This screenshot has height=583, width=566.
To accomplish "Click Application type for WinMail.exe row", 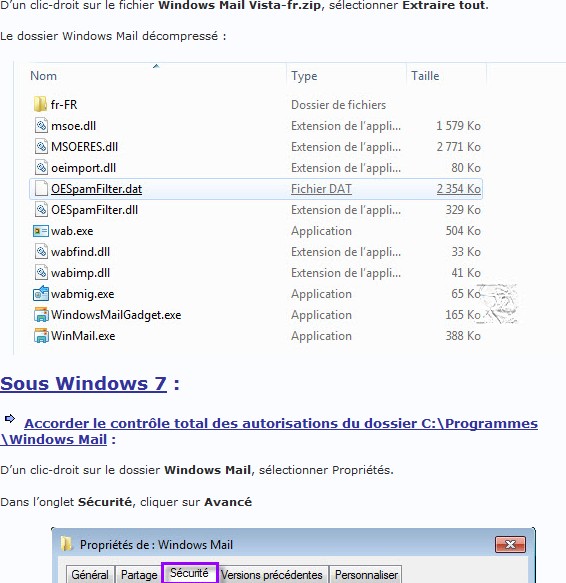I will tap(321, 336).
